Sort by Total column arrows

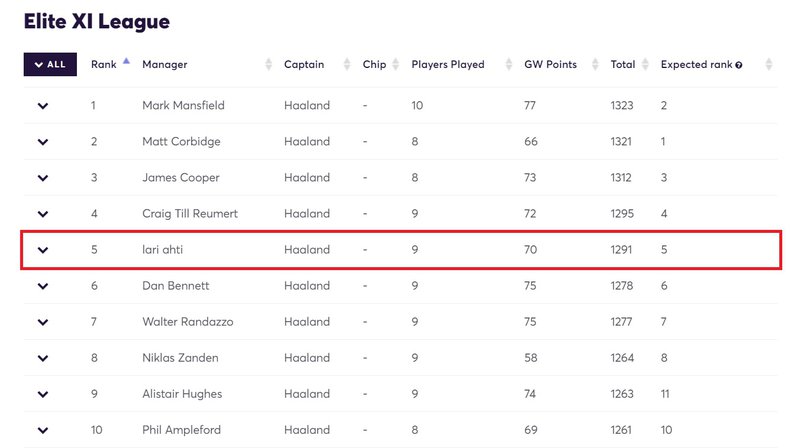[x=645, y=64]
